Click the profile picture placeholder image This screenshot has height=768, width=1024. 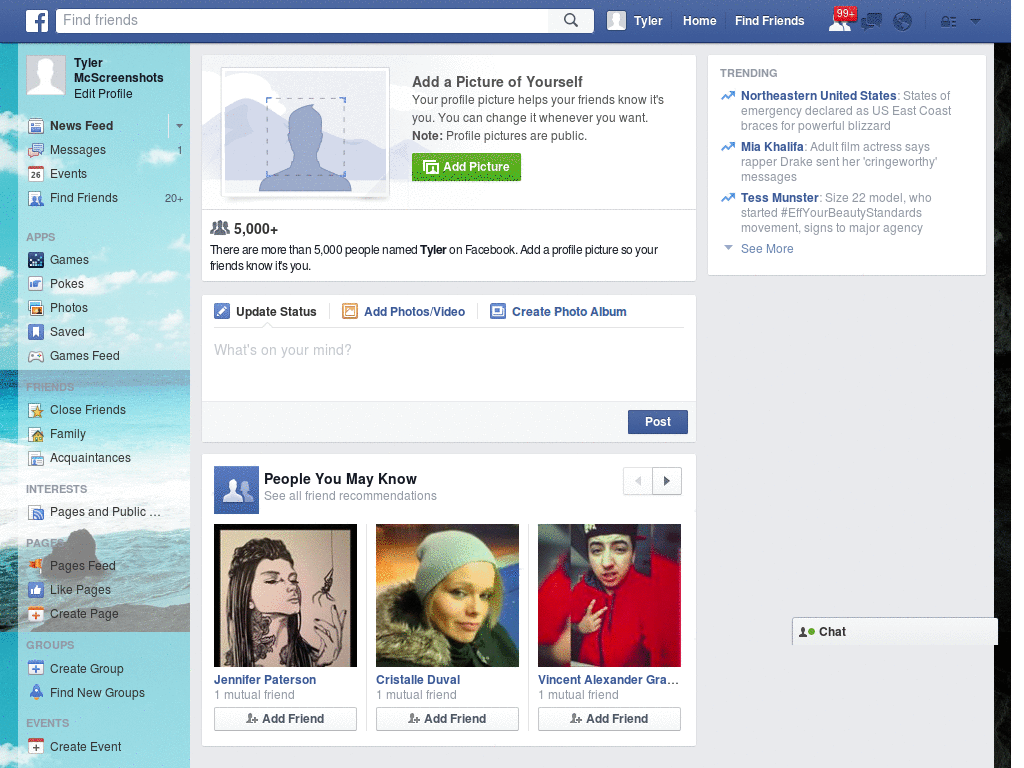click(305, 132)
